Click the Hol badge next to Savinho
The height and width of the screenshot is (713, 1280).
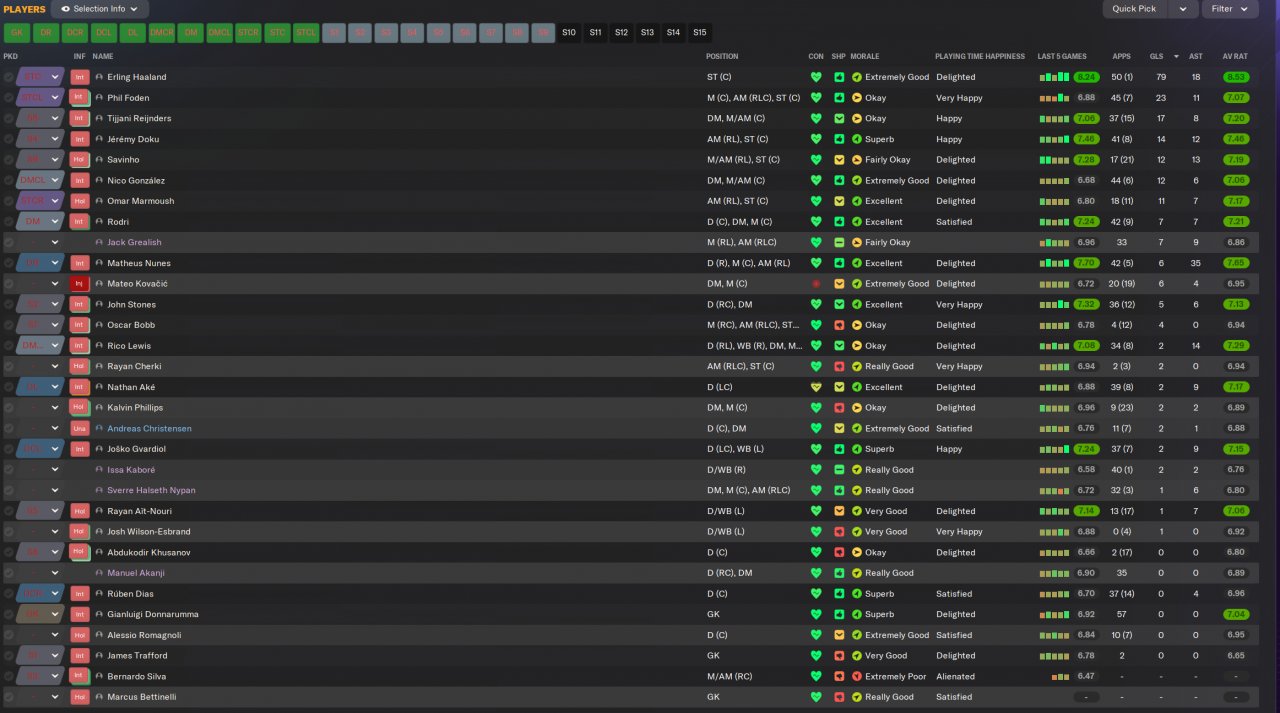tap(80, 160)
